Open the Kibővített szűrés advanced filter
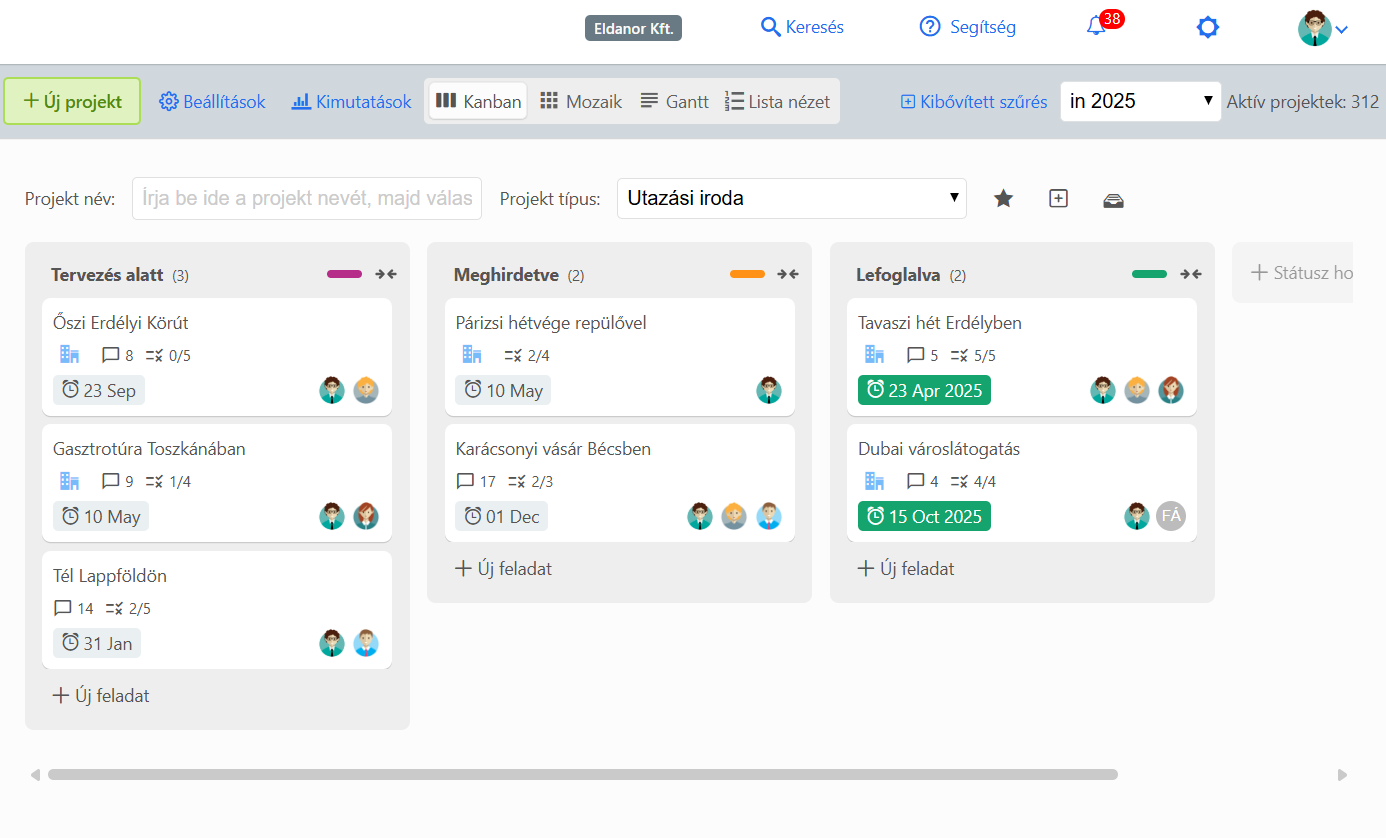This screenshot has height=838, width=1386. point(972,101)
